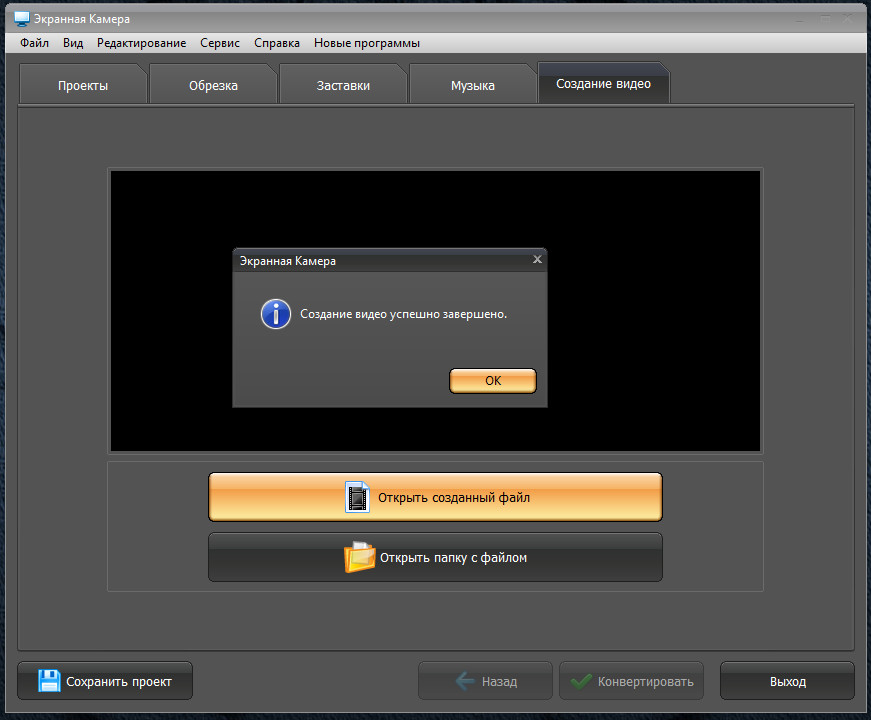Open the Новые программы menu
871x720 pixels.
(x=366, y=43)
